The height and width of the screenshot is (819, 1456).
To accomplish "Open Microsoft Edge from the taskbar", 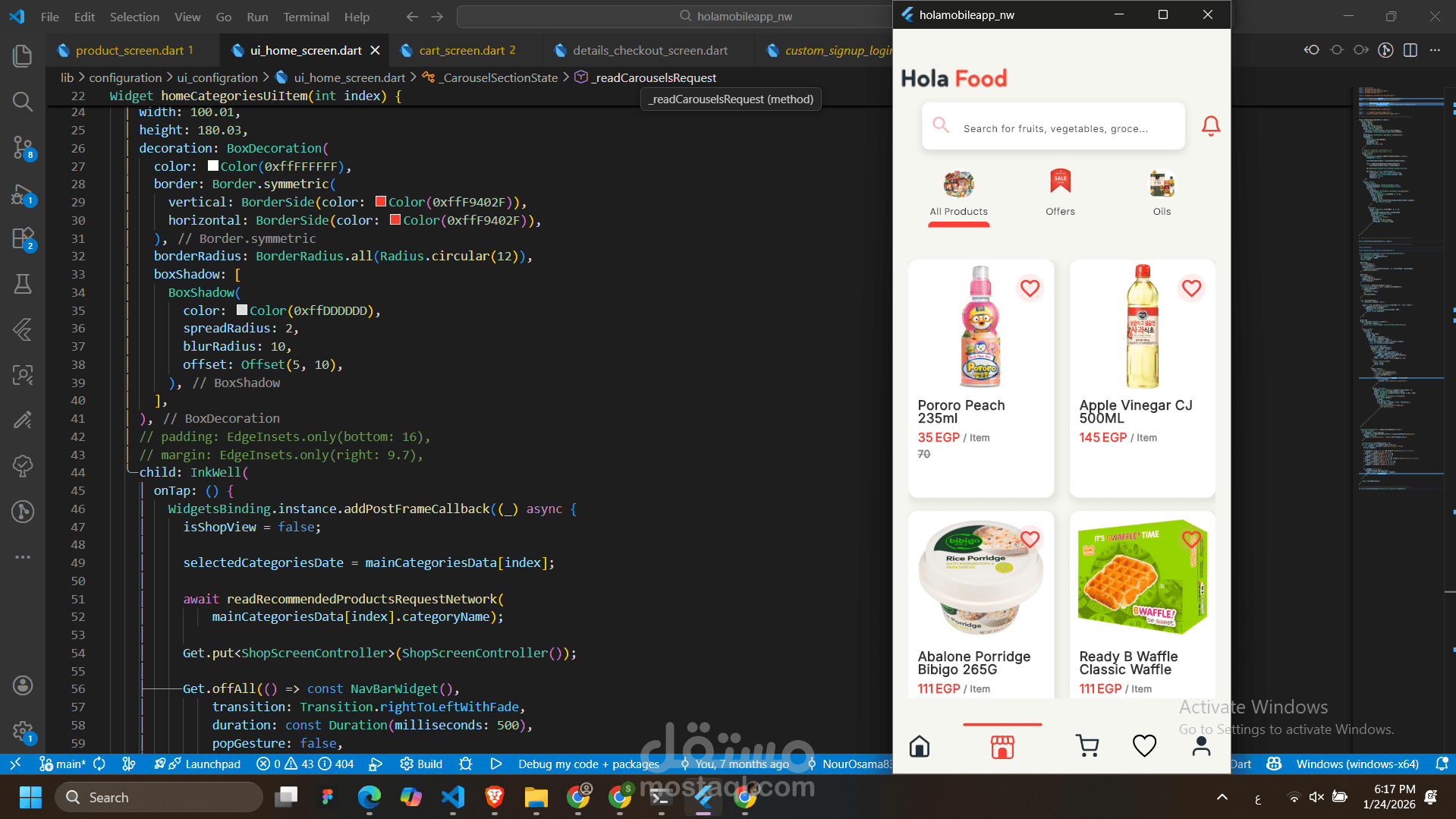I will coord(370,797).
